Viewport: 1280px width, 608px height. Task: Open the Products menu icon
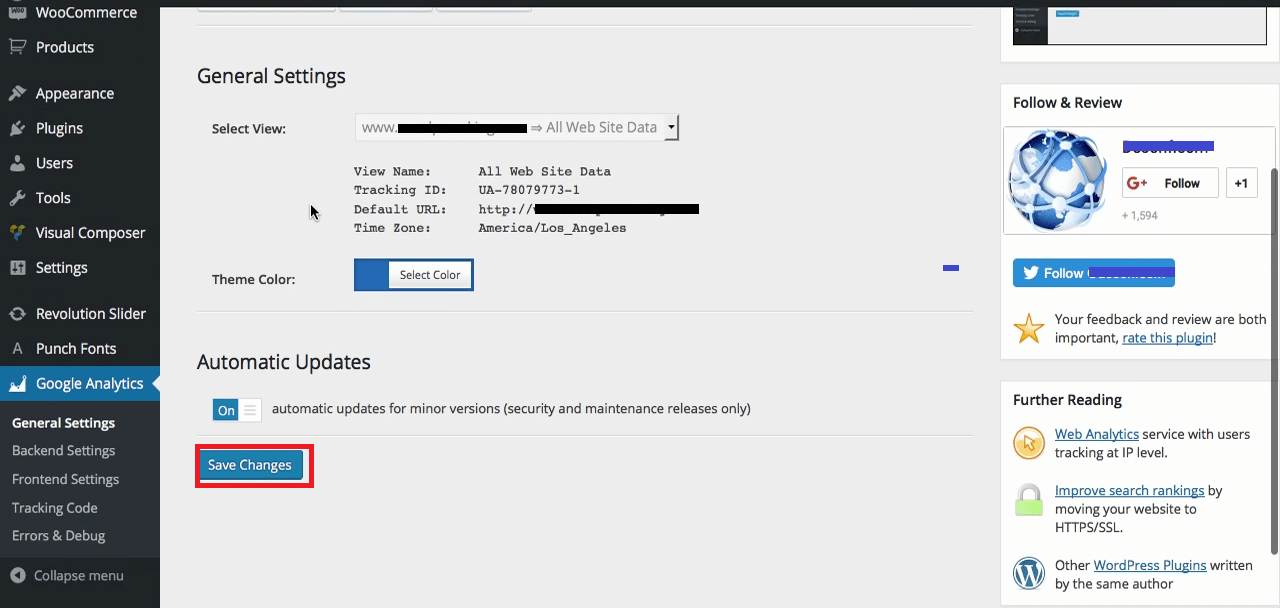(x=17, y=47)
